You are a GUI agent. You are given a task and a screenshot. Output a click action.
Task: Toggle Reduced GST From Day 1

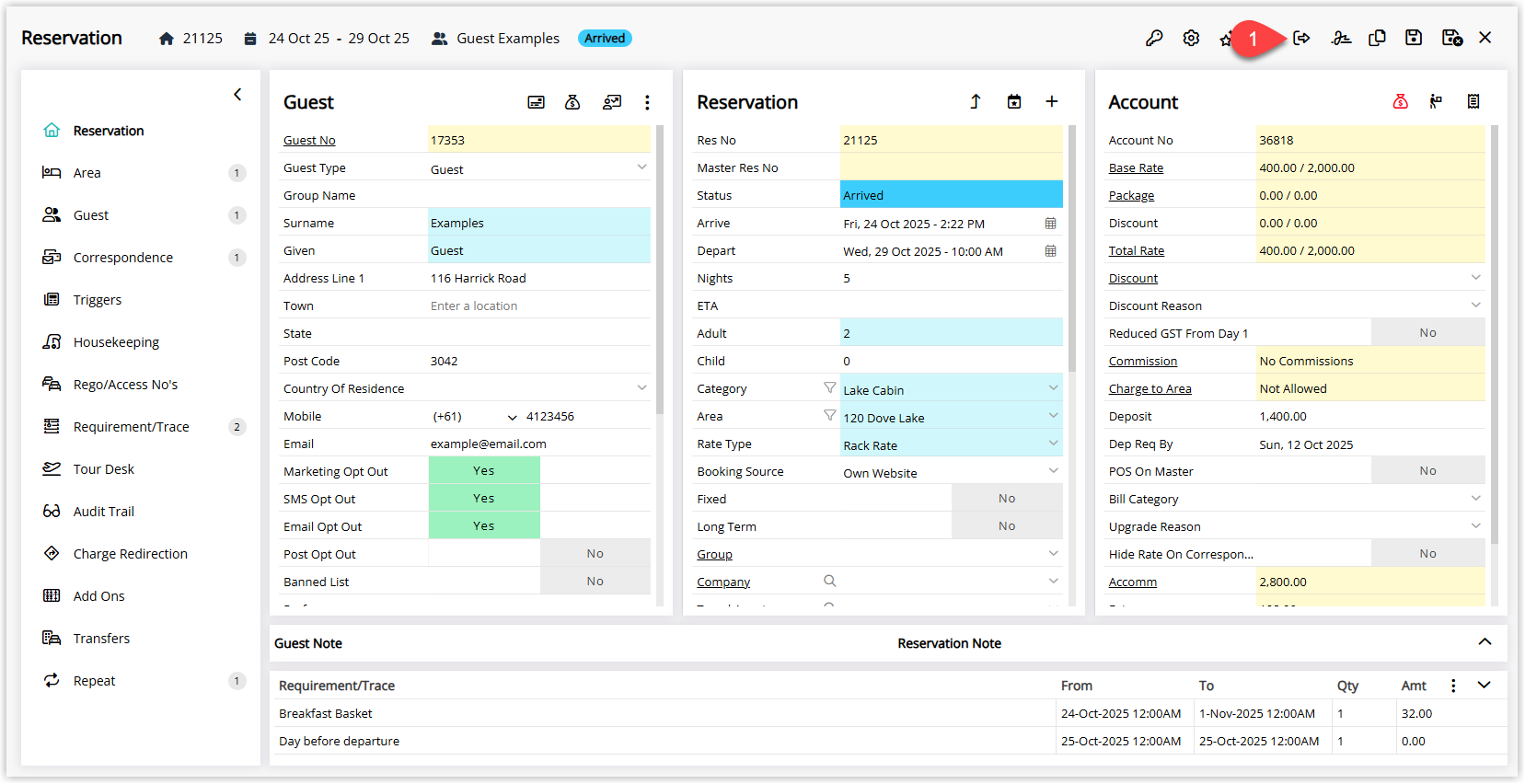(x=1427, y=332)
